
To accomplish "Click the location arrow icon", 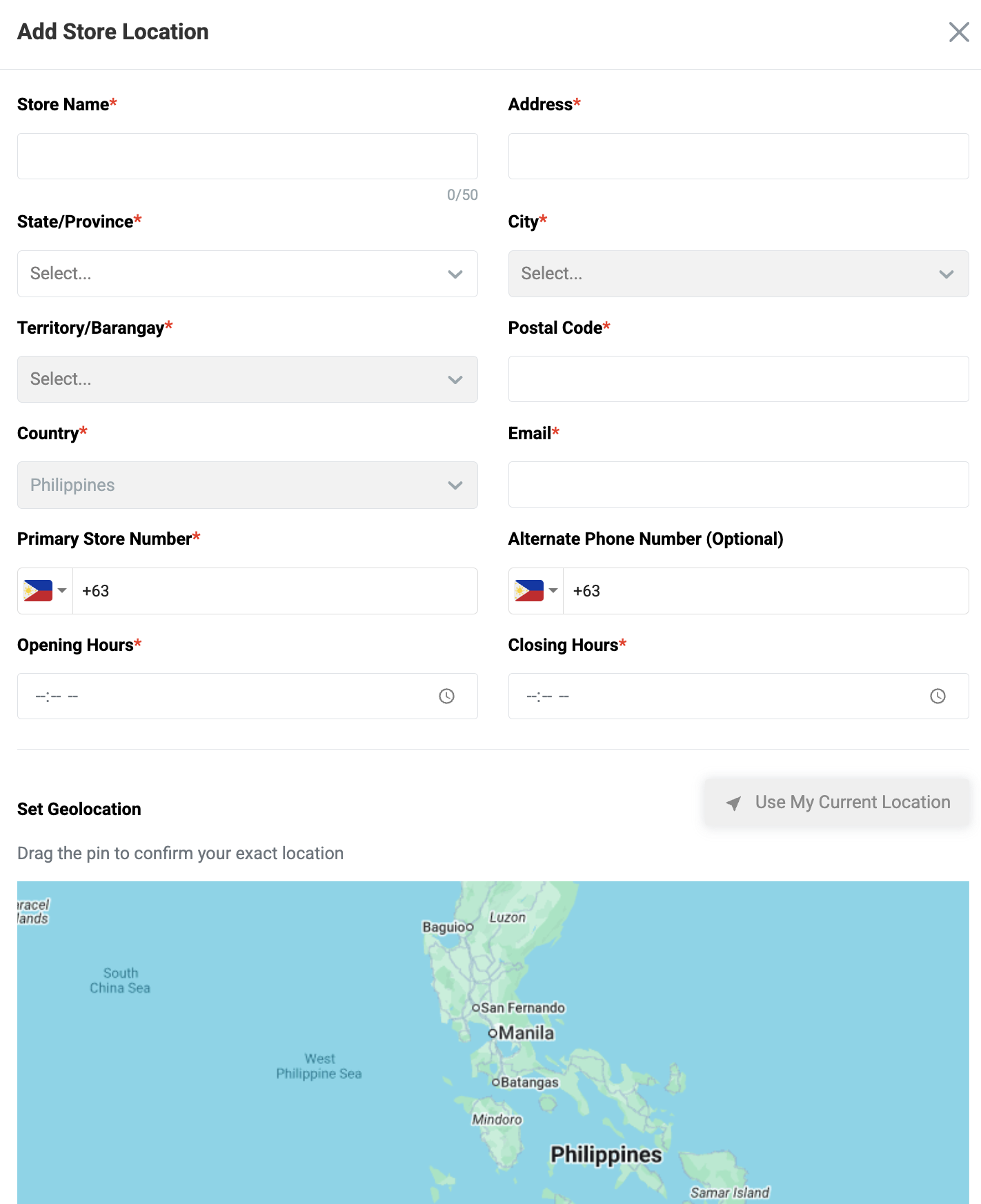I will pyautogui.click(x=733, y=803).
